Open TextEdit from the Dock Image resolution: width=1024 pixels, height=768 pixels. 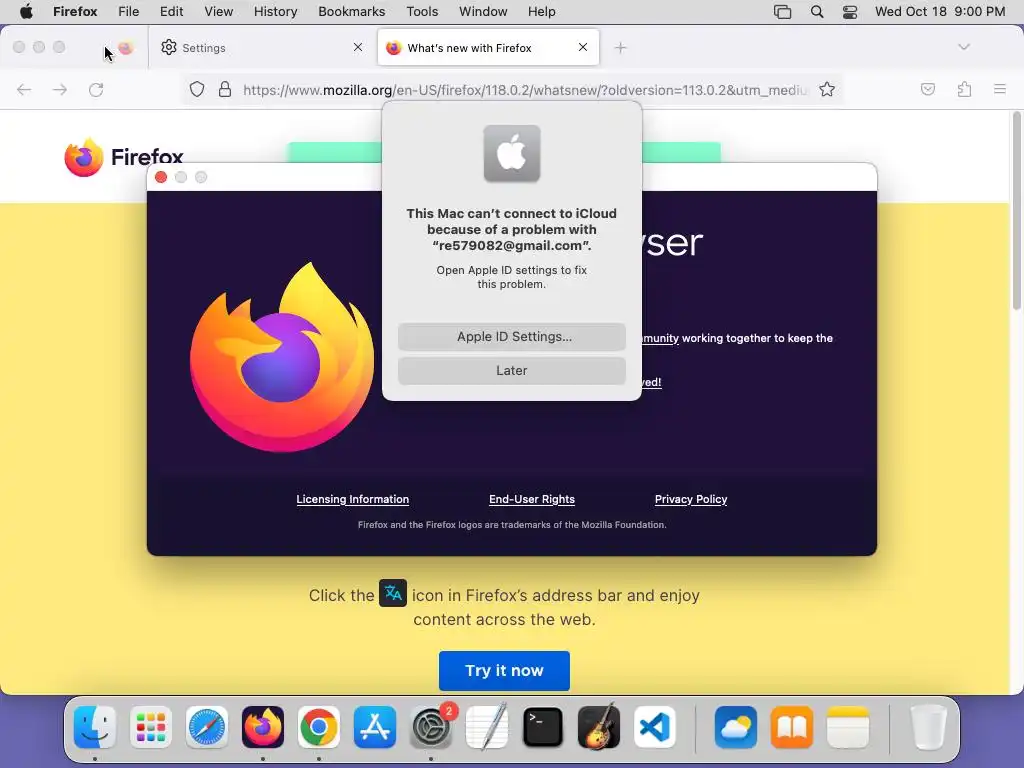click(487, 727)
